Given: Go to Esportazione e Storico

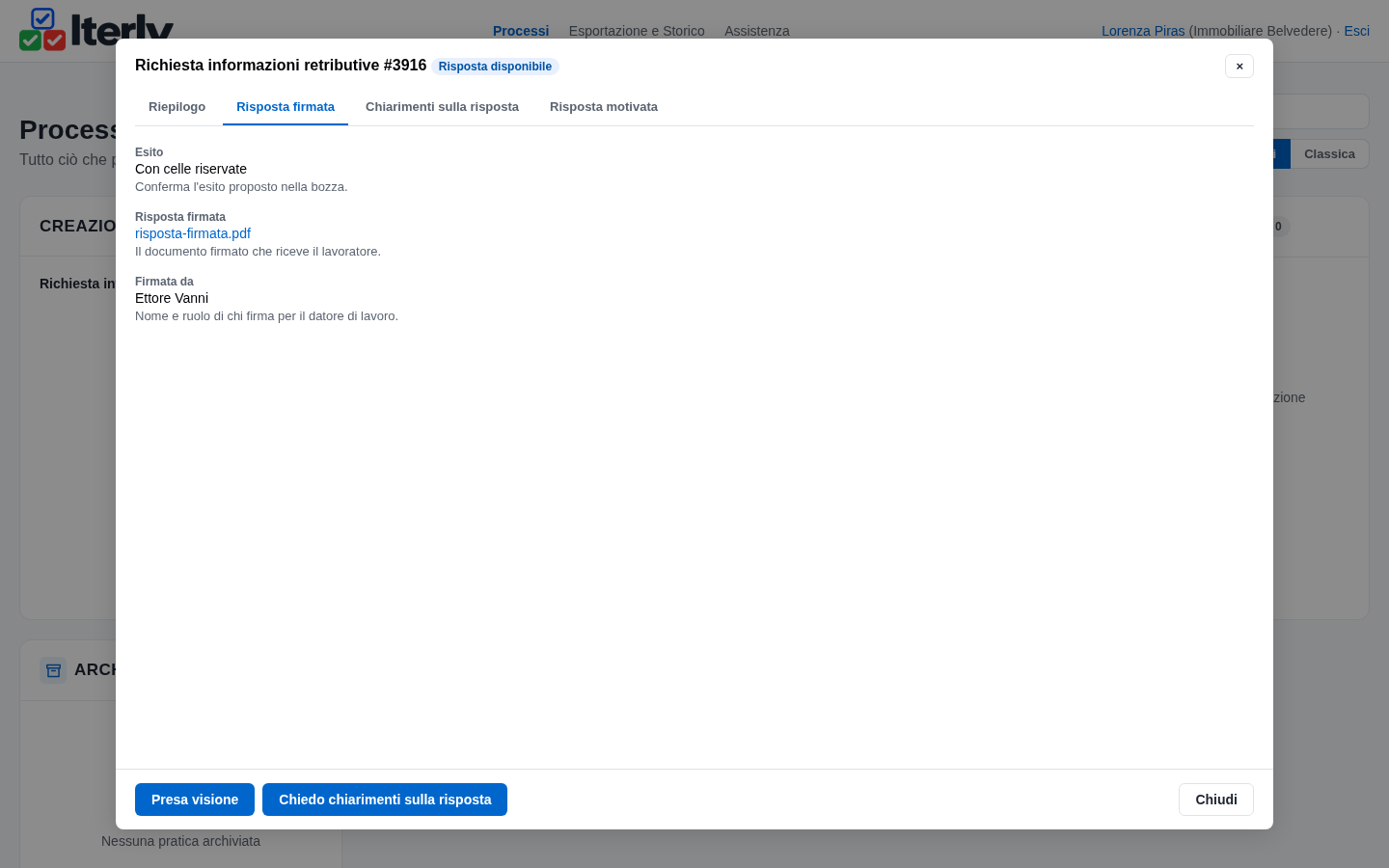Looking at the screenshot, I should pyautogui.click(x=637, y=31).
